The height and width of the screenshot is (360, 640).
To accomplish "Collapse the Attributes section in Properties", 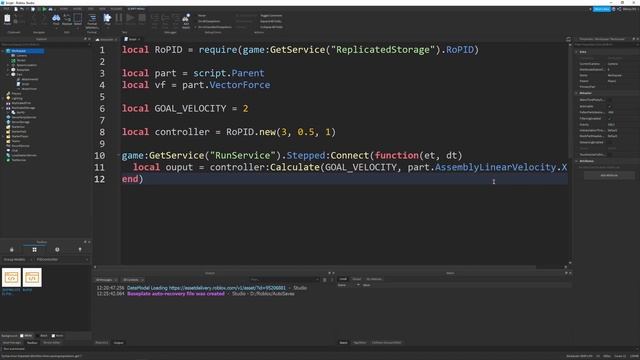I will (x=576, y=161).
